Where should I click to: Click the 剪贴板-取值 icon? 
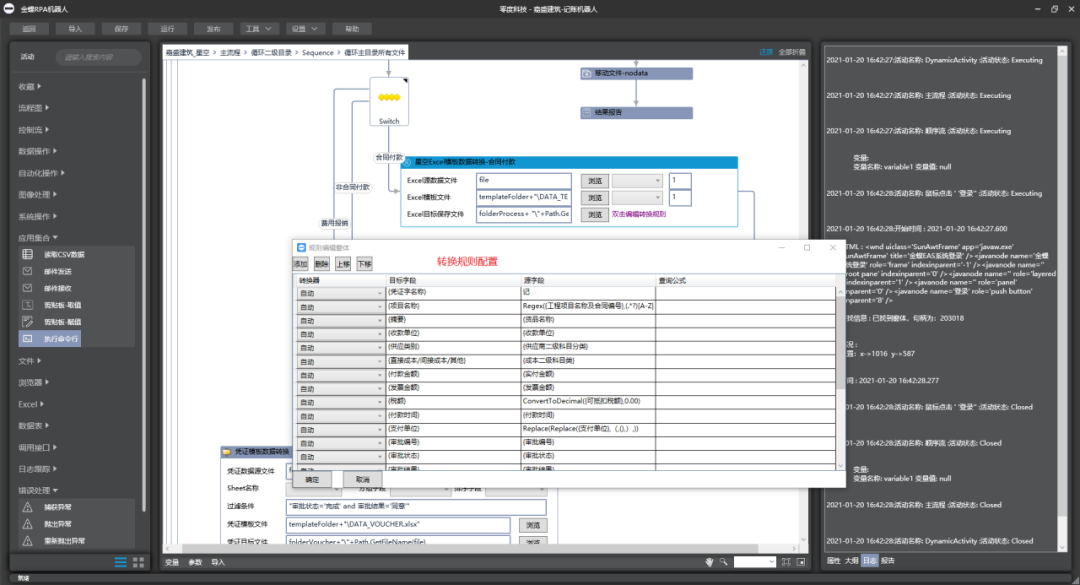pyautogui.click(x=28, y=305)
